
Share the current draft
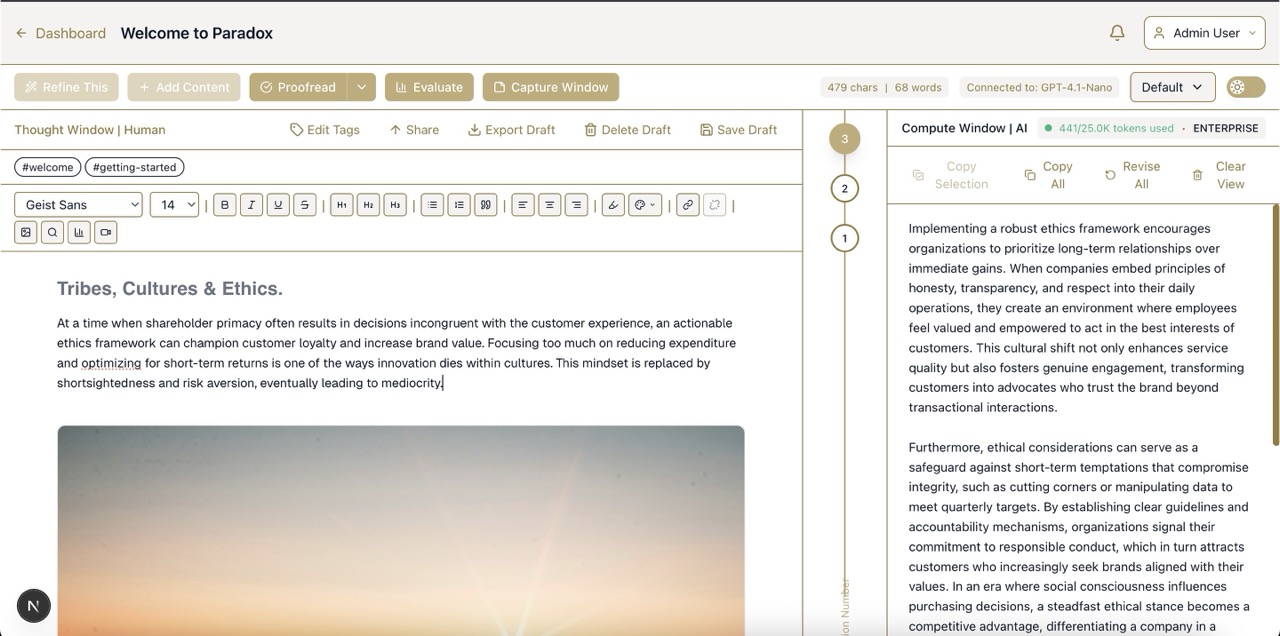tap(414, 130)
